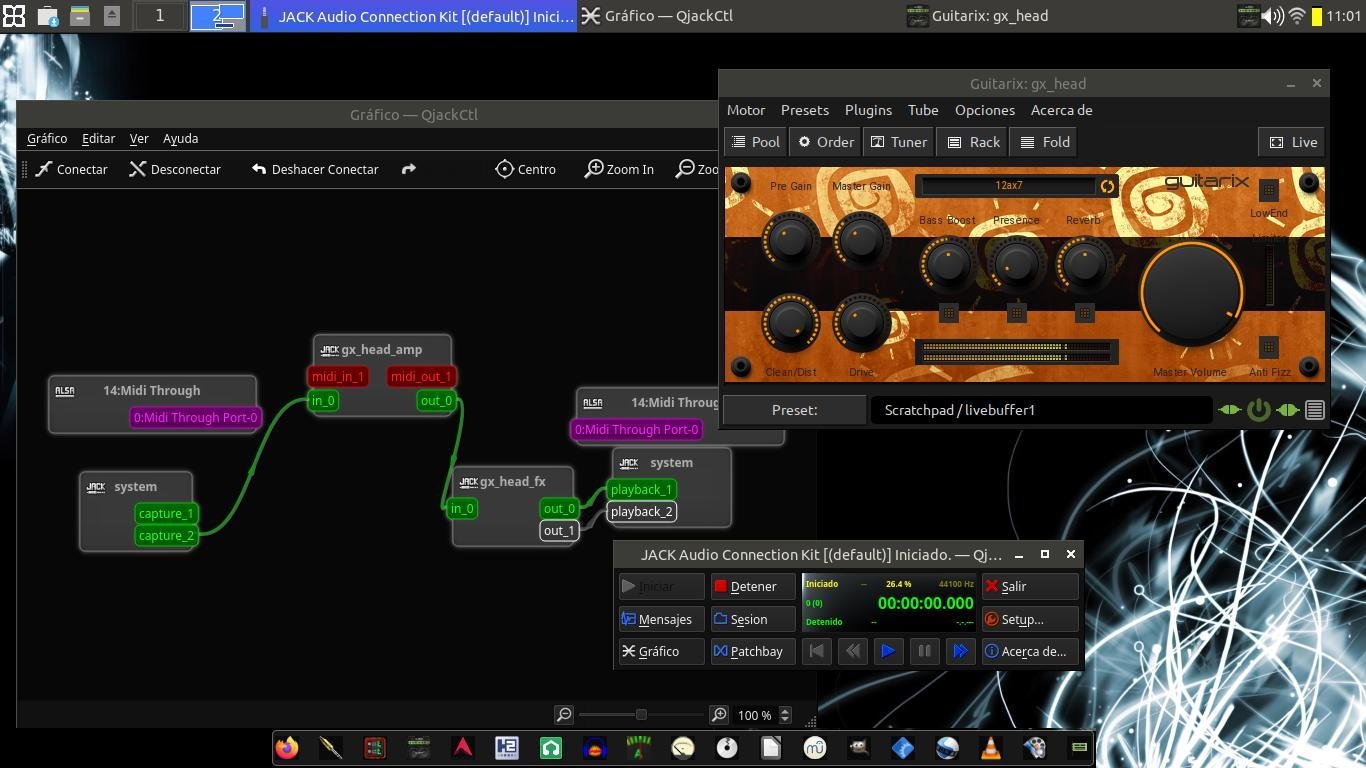Open JACK Setup... dialog

(1030, 619)
